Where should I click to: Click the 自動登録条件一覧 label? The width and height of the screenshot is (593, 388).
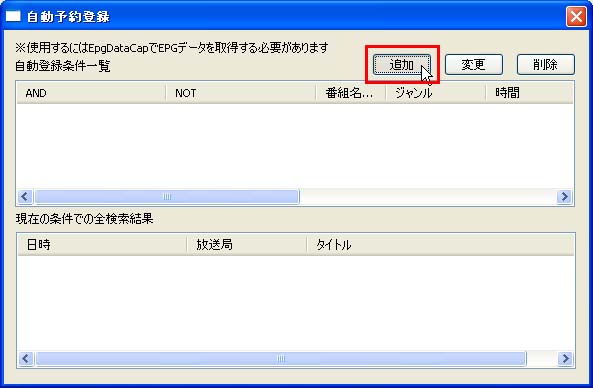tap(63, 66)
